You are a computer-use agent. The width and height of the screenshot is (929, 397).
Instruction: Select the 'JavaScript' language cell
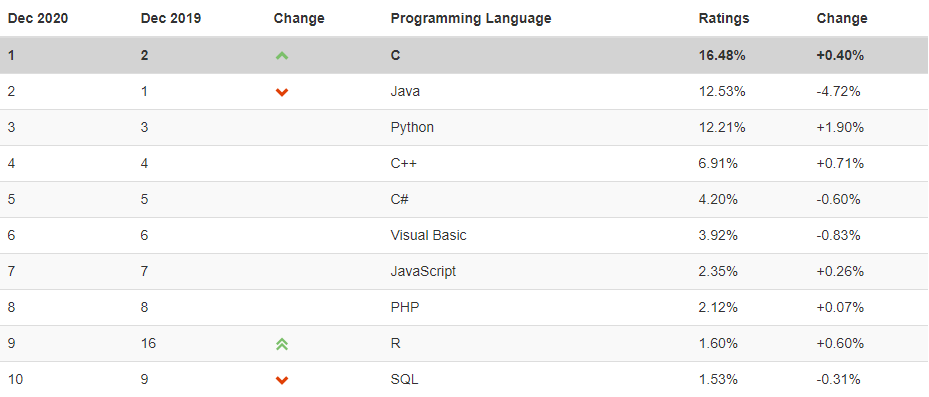click(423, 271)
